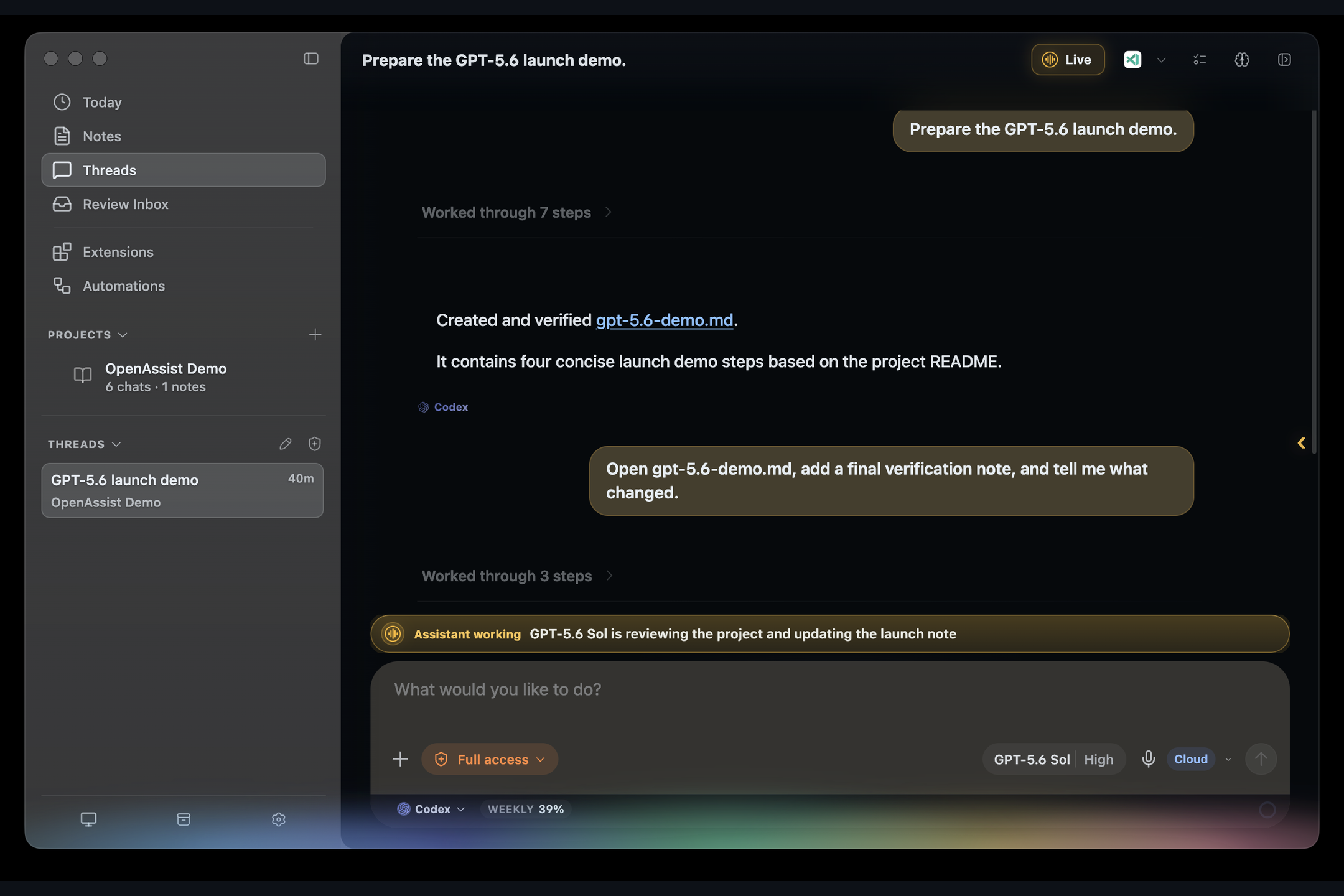Click the new thread pencil icon

(x=285, y=444)
